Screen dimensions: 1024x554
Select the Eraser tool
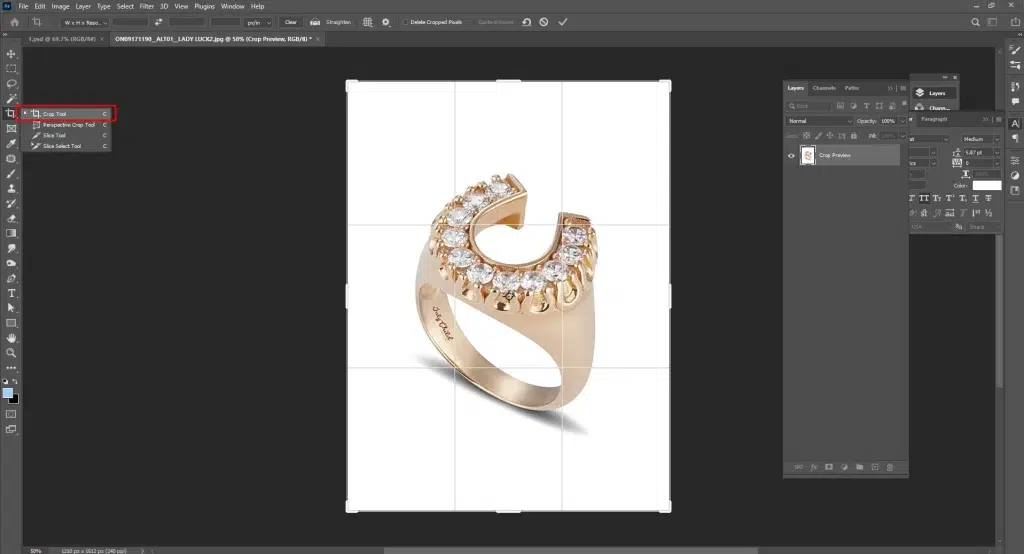tap(11, 219)
